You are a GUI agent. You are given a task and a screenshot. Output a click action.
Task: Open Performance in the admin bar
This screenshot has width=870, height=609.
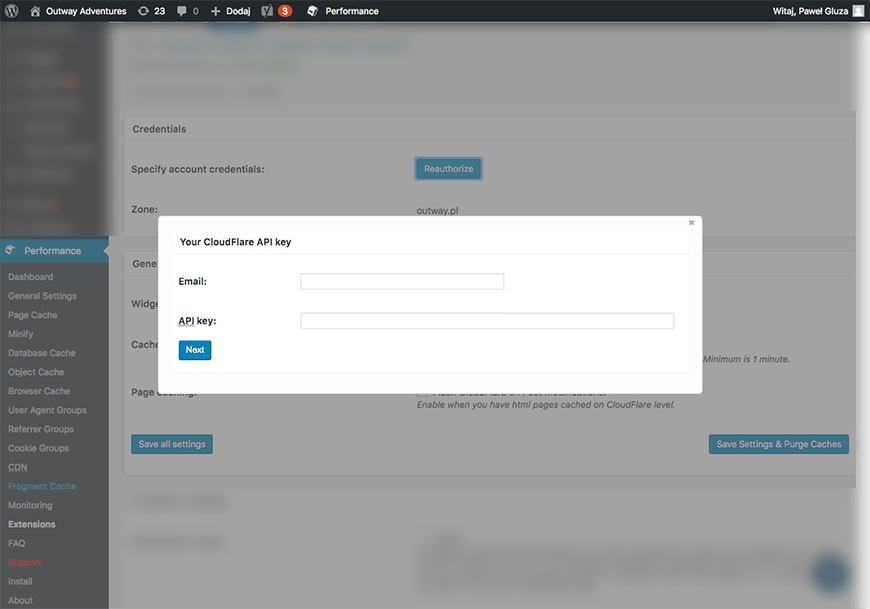point(352,11)
